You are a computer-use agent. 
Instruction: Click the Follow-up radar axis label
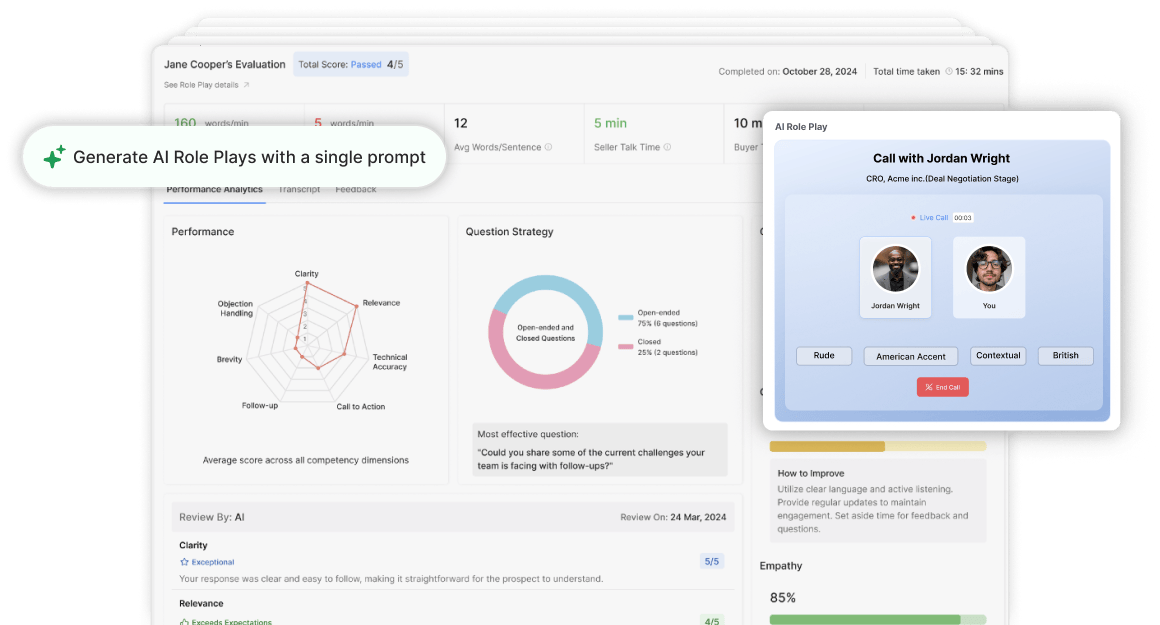point(260,405)
